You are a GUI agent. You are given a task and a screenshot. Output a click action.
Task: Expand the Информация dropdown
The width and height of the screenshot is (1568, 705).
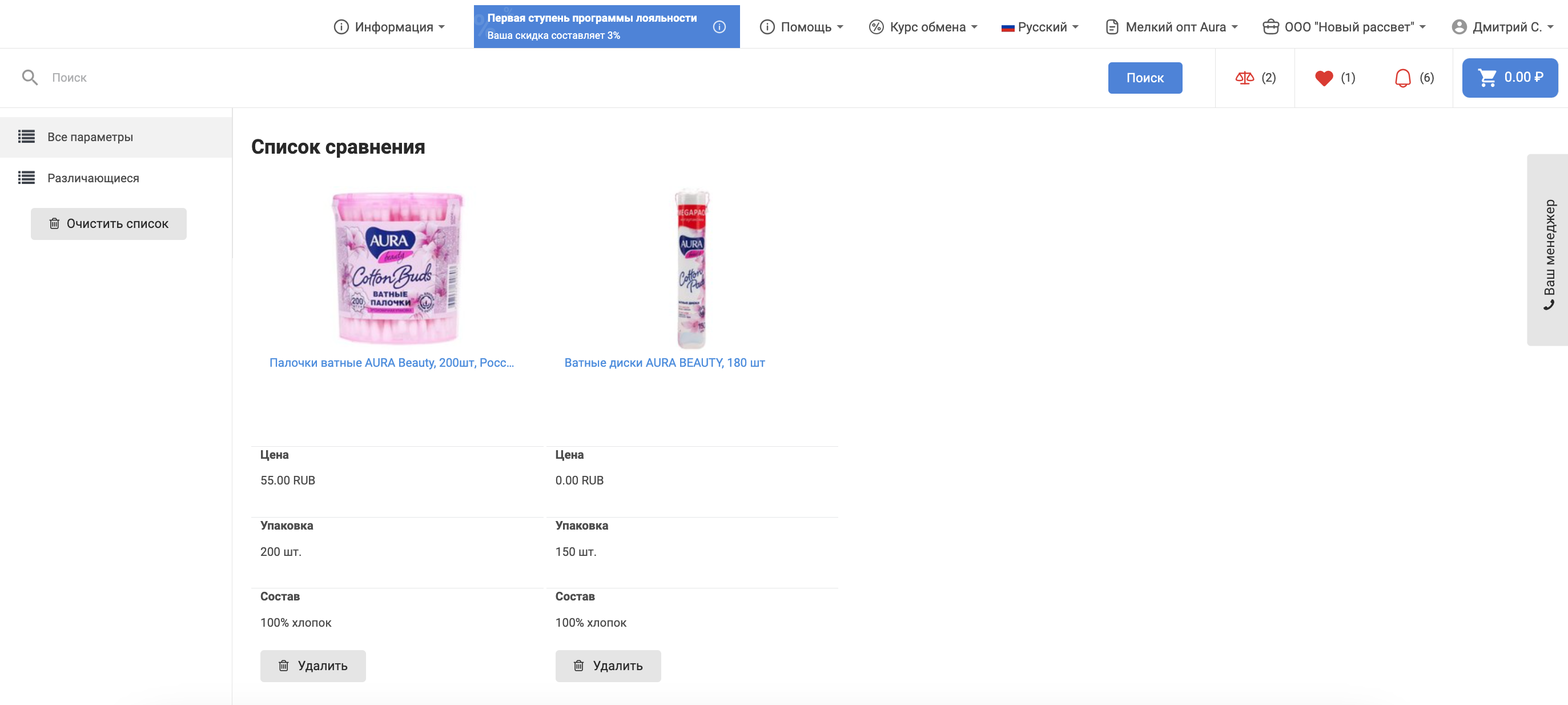tap(389, 27)
